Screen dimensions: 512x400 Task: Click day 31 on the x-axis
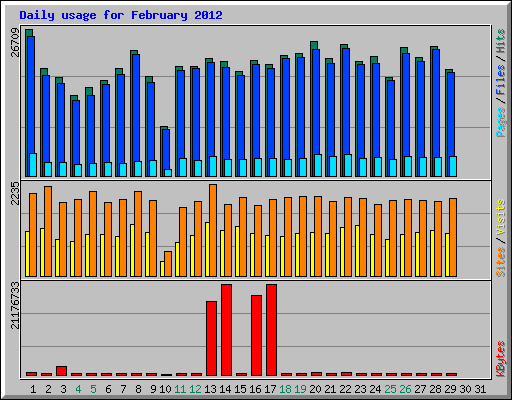pyautogui.click(x=480, y=389)
